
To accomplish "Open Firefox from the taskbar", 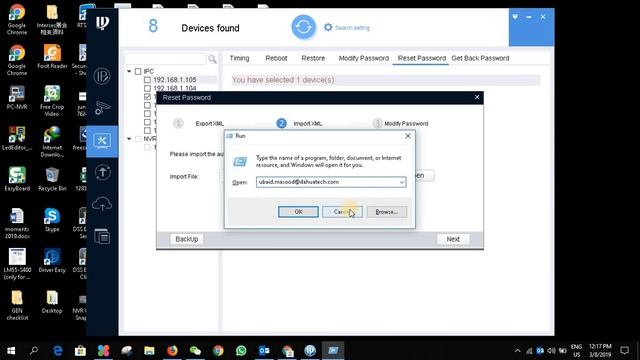I will [x=172, y=351].
